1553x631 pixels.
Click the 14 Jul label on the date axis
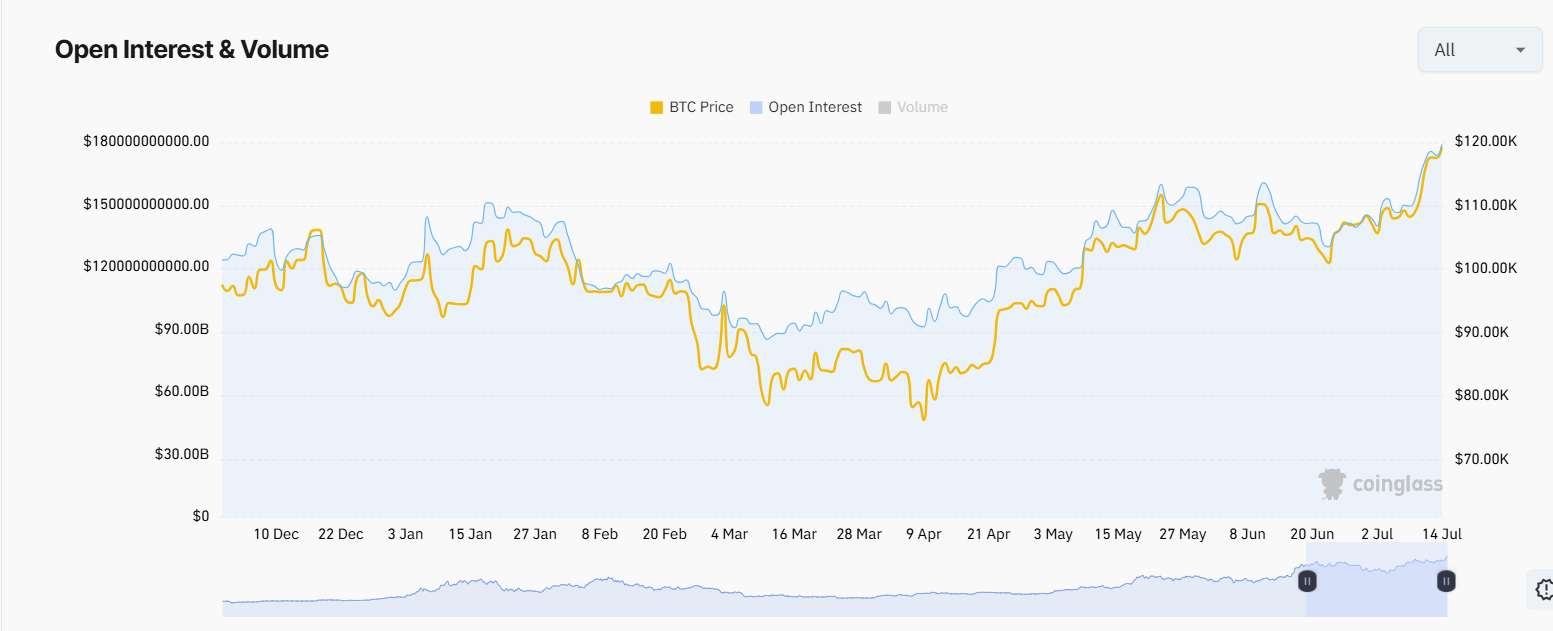click(x=1440, y=534)
